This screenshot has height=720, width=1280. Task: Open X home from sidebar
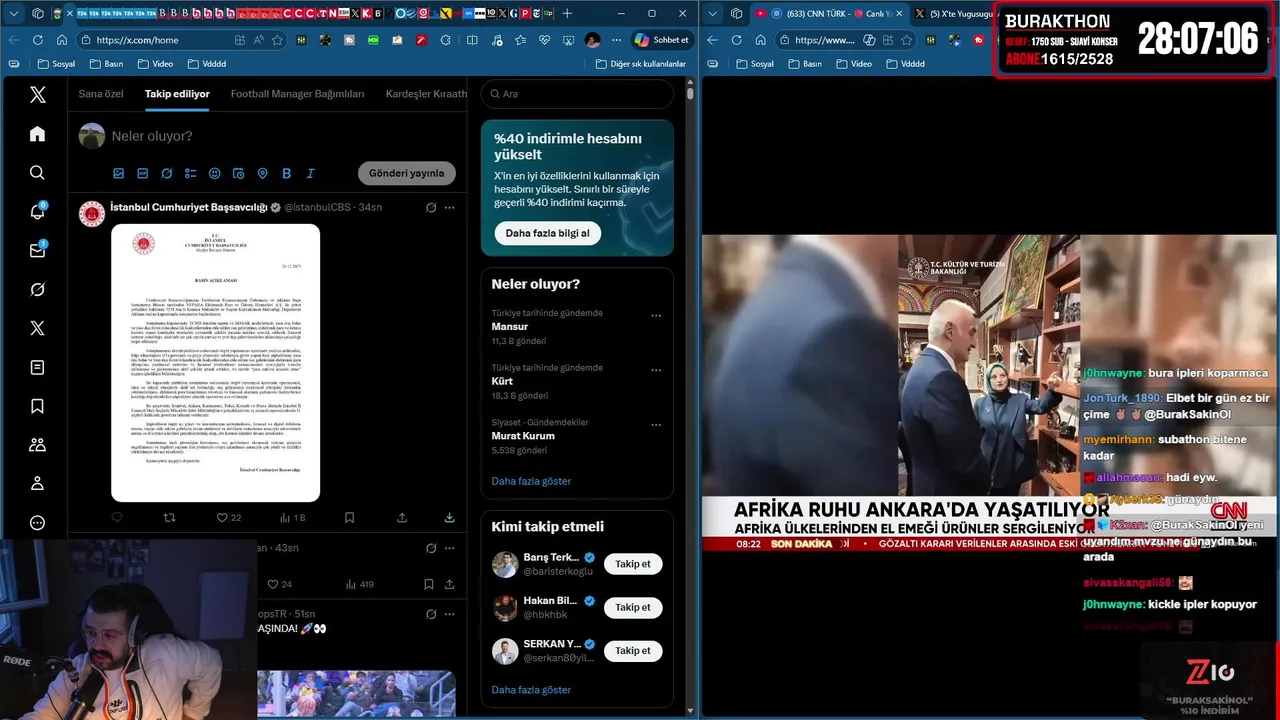pyautogui.click(x=37, y=134)
